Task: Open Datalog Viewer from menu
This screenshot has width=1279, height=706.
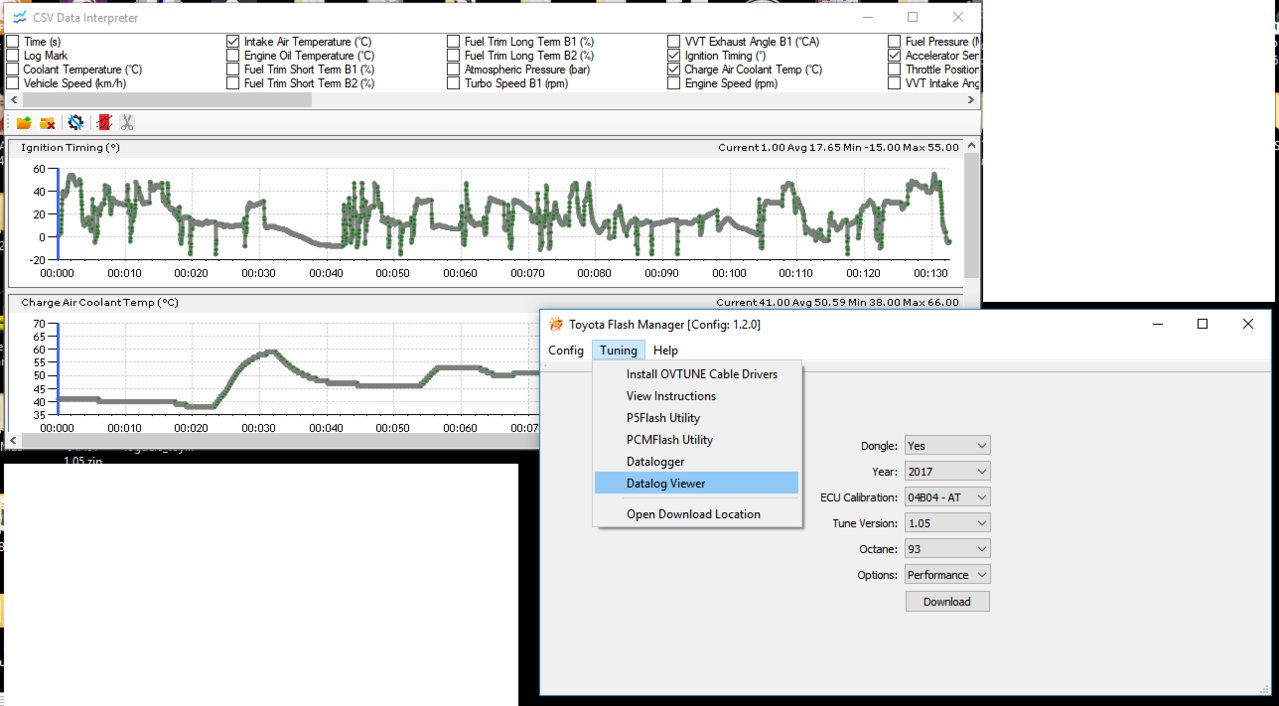Action: click(x=697, y=483)
